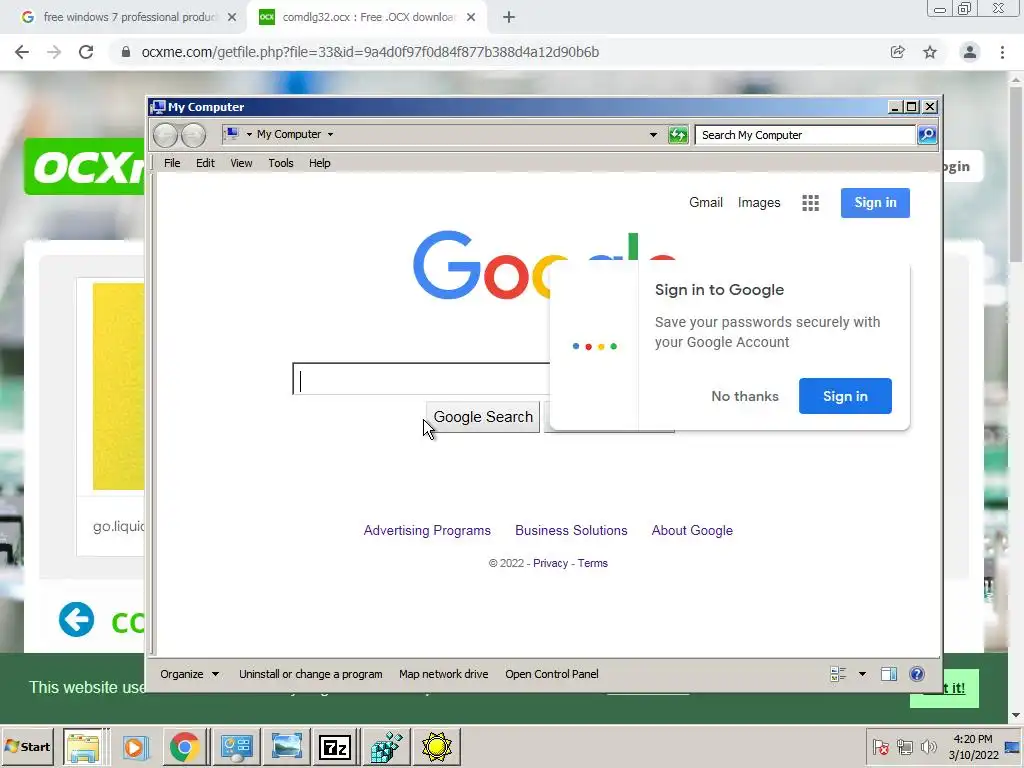Click the Search My Computer field

pos(805,135)
